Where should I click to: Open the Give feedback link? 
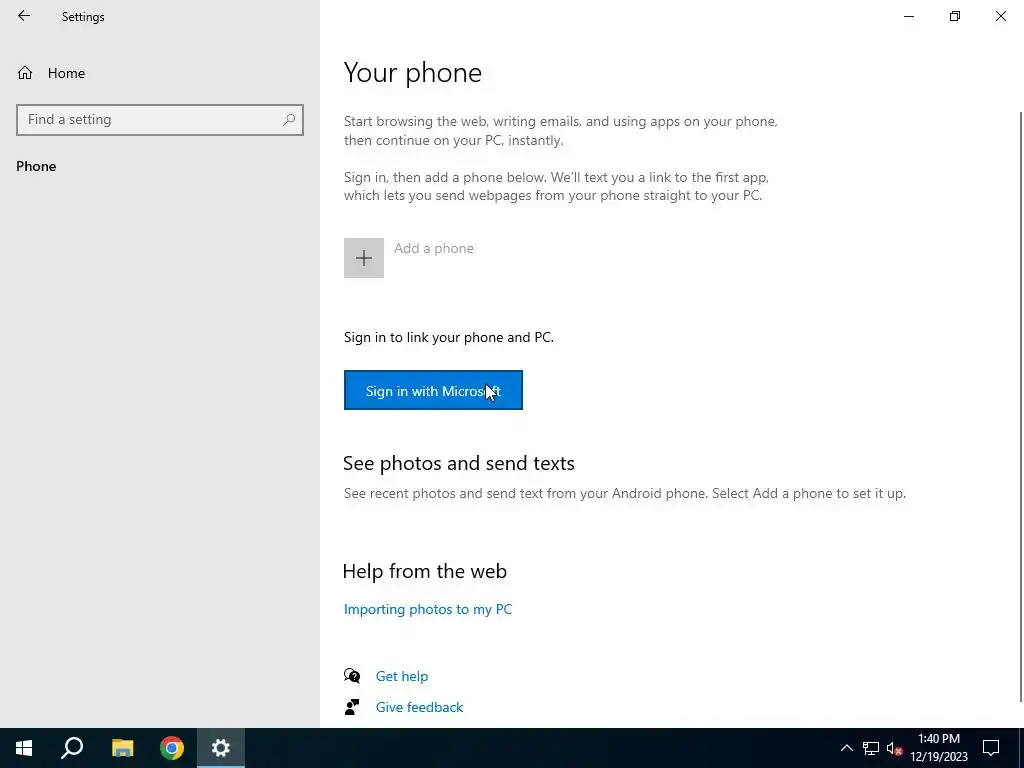coord(419,707)
